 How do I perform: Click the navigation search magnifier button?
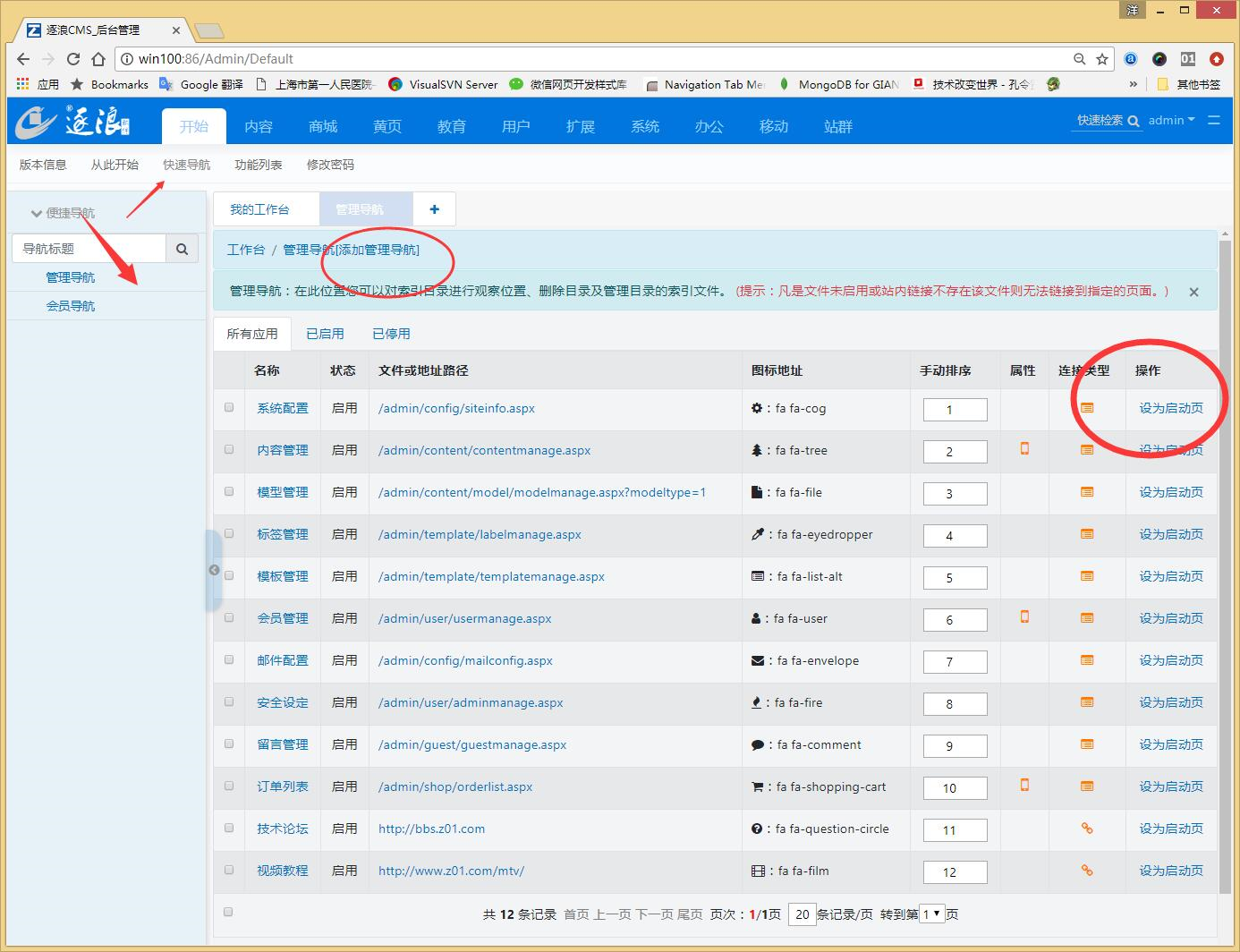pyautogui.click(x=182, y=249)
